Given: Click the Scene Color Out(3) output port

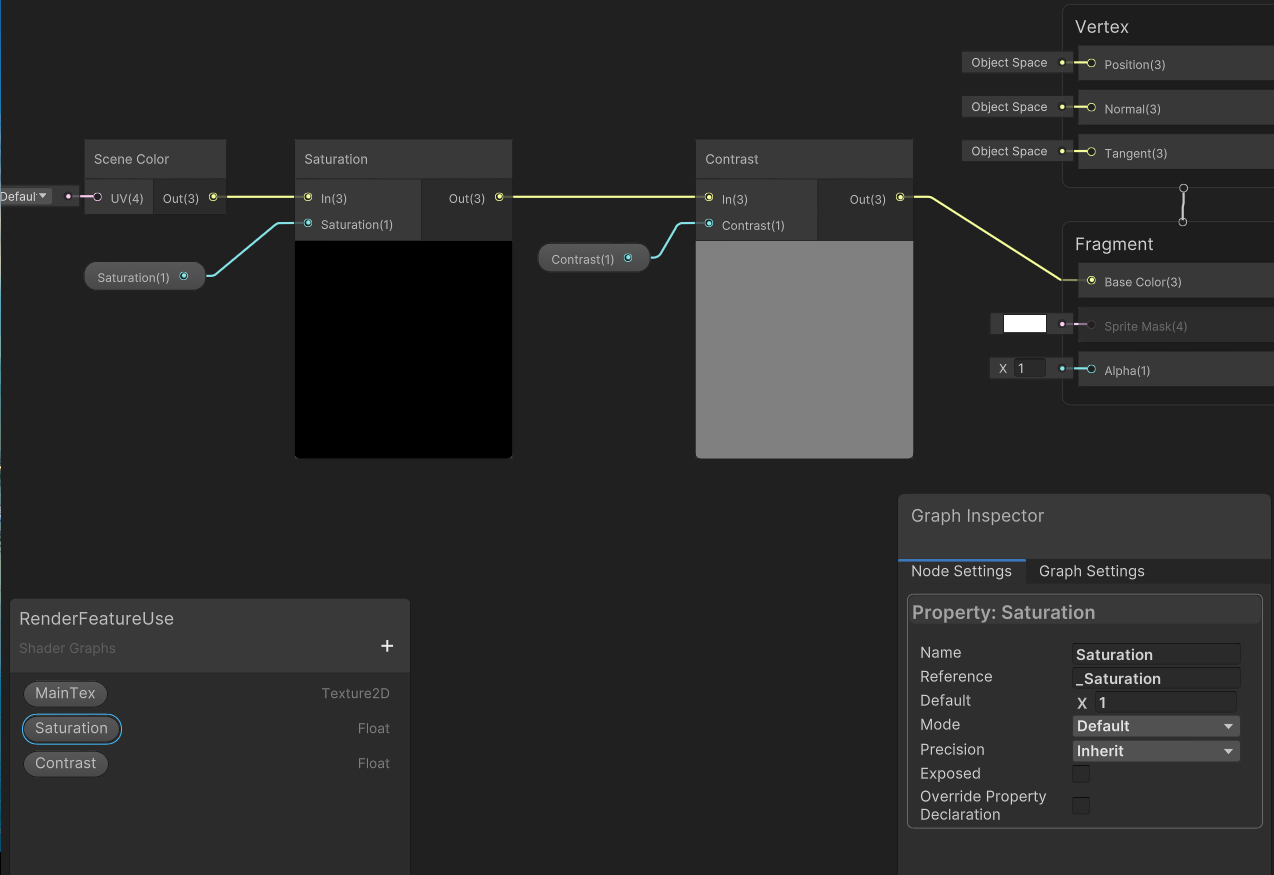Looking at the screenshot, I should point(213,198).
